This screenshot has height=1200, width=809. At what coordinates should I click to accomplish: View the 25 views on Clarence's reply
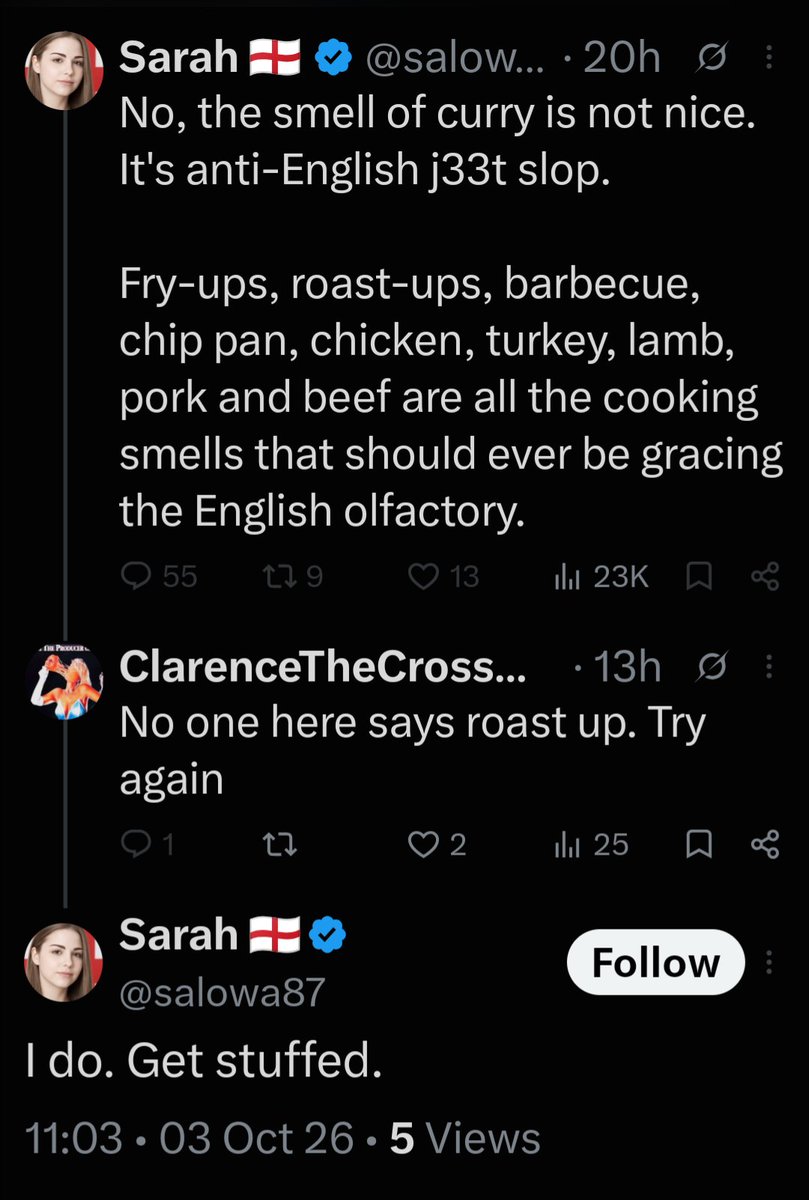pyautogui.click(x=591, y=845)
